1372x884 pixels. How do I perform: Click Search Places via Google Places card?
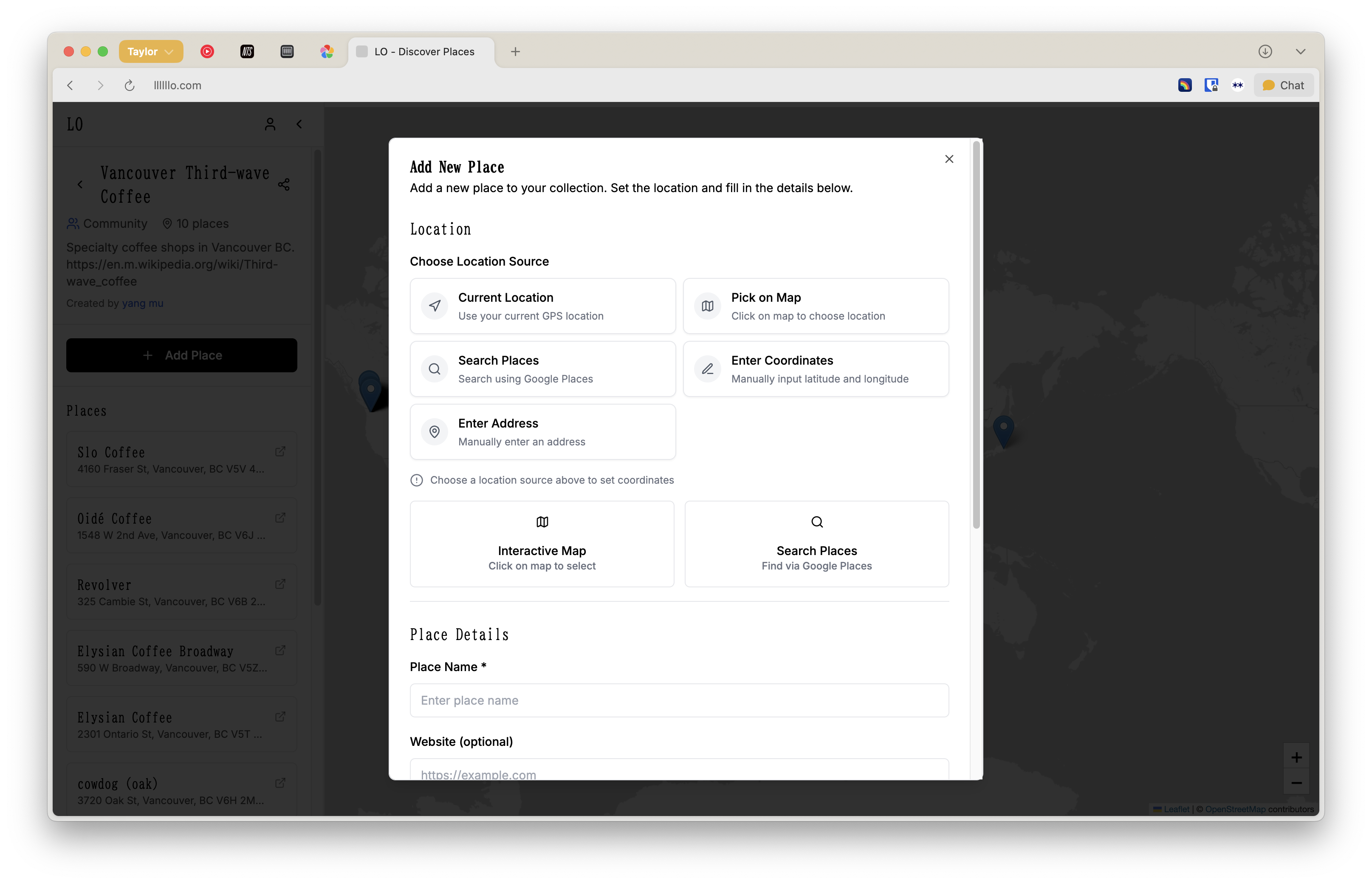click(816, 544)
